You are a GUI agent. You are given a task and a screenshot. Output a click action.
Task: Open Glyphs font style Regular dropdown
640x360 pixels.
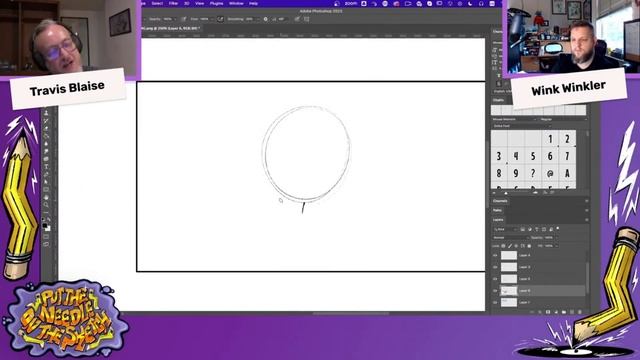pos(563,119)
